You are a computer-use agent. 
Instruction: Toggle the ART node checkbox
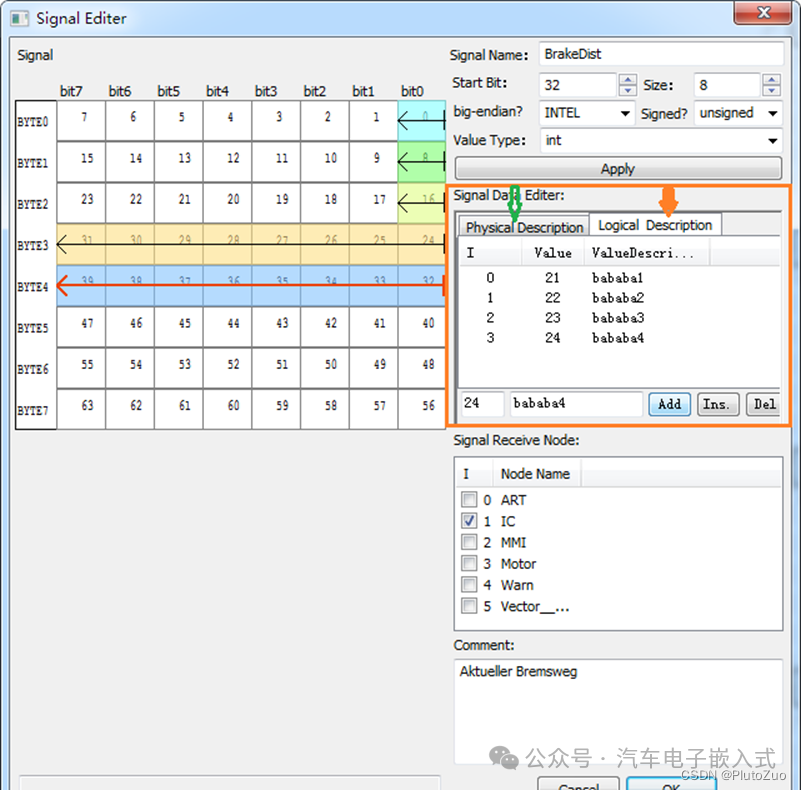(x=469, y=499)
